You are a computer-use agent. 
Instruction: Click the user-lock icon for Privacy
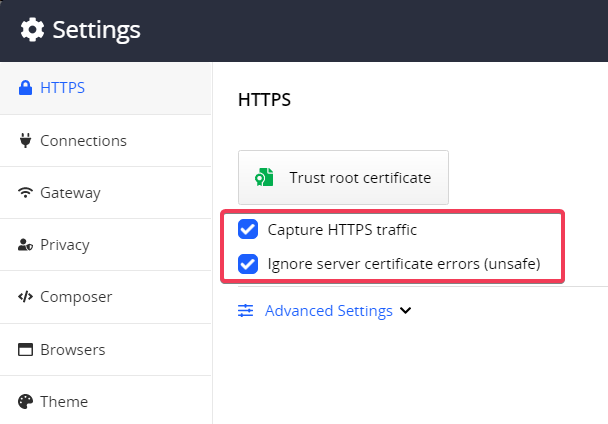tap(26, 245)
